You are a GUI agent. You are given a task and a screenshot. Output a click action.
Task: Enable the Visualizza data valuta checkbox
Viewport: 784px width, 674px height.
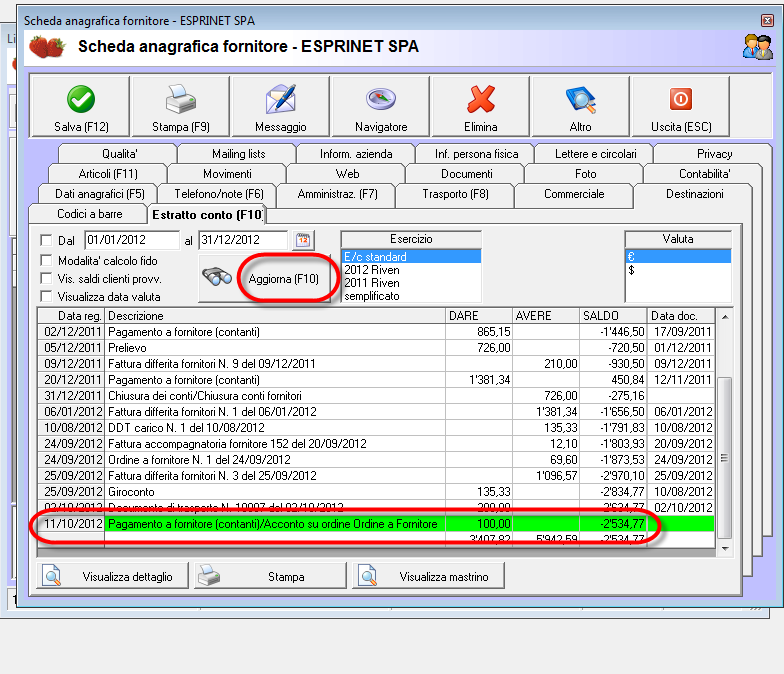pyautogui.click(x=46, y=296)
